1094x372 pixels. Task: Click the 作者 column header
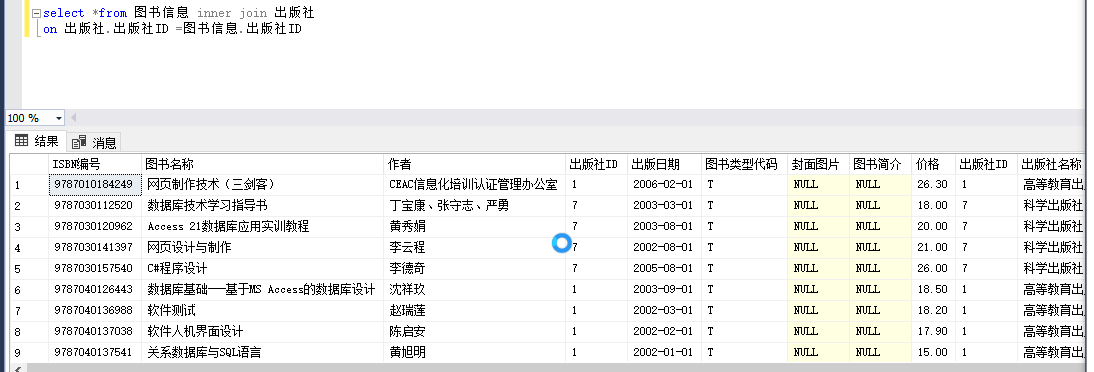pos(474,165)
